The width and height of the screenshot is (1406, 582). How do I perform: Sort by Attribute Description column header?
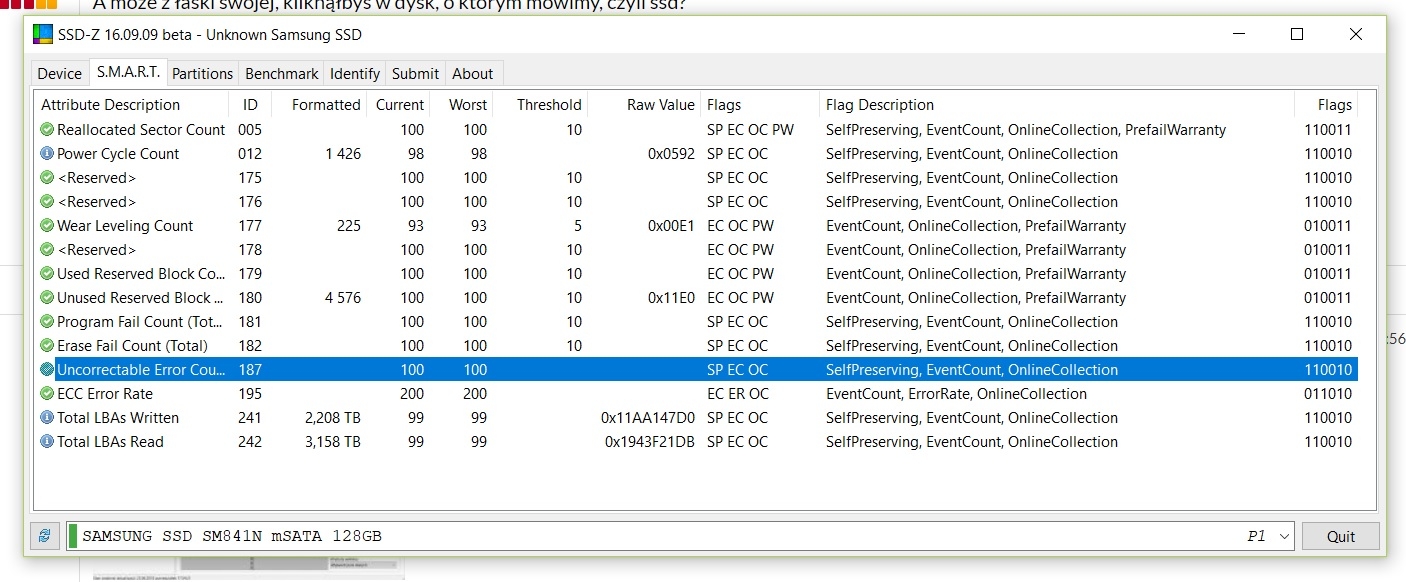click(x=132, y=105)
